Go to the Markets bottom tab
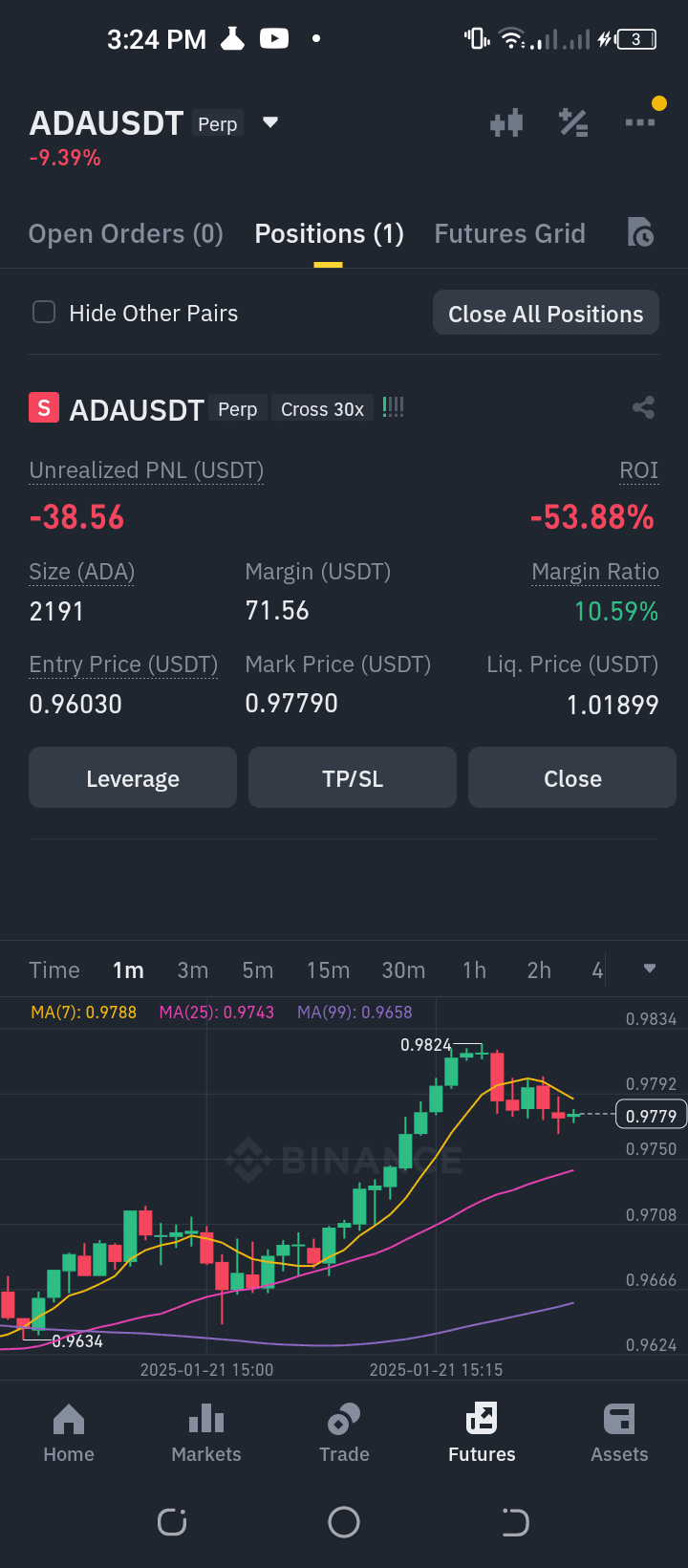This screenshot has width=688, height=1568. tap(206, 1433)
